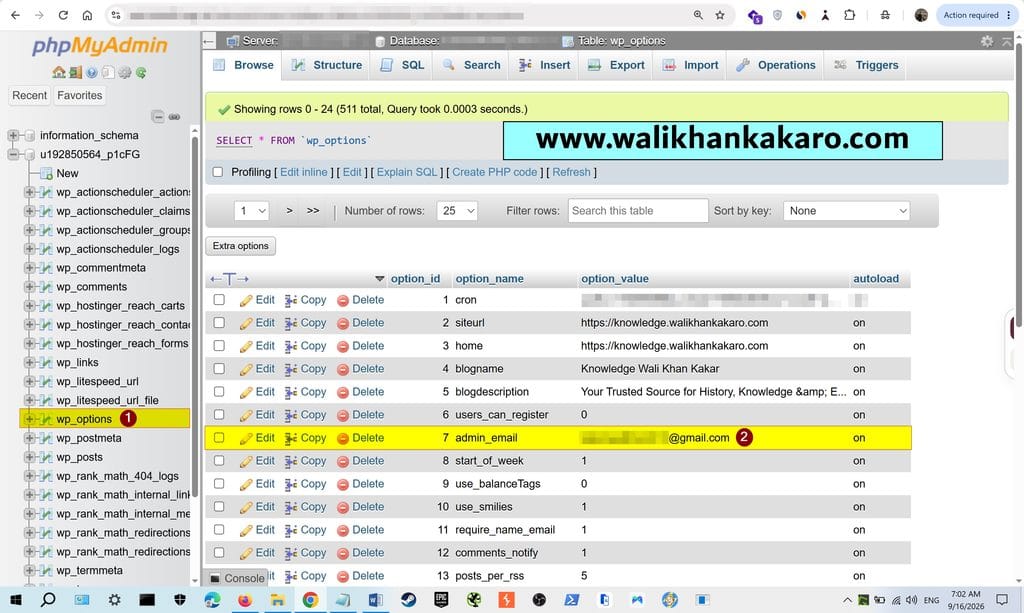Go to next page with > button
This screenshot has height=613, width=1024.
click(x=289, y=211)
